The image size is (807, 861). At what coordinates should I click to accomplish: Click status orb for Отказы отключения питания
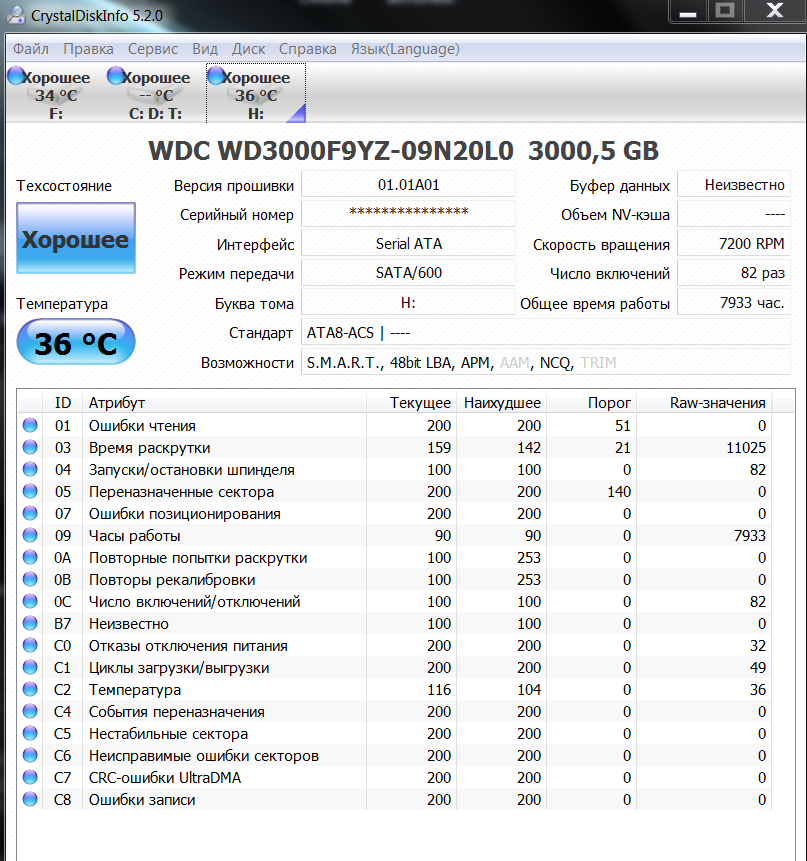(x=30, y=645)
